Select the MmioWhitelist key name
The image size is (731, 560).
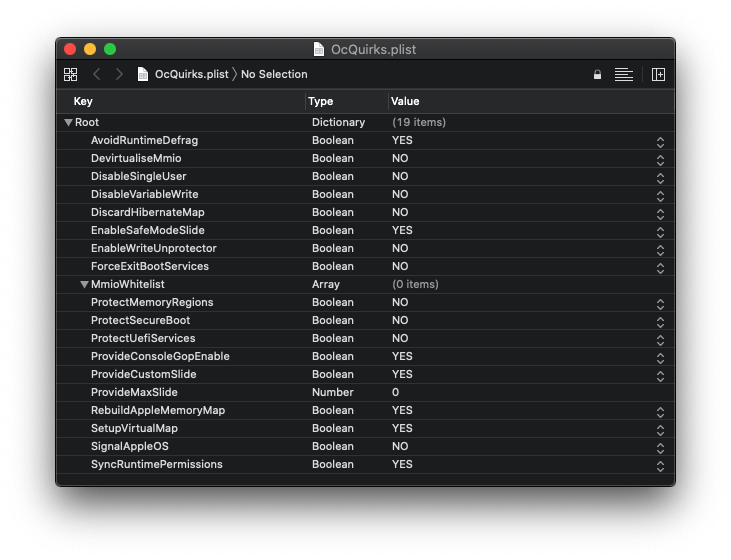point(127,284)
